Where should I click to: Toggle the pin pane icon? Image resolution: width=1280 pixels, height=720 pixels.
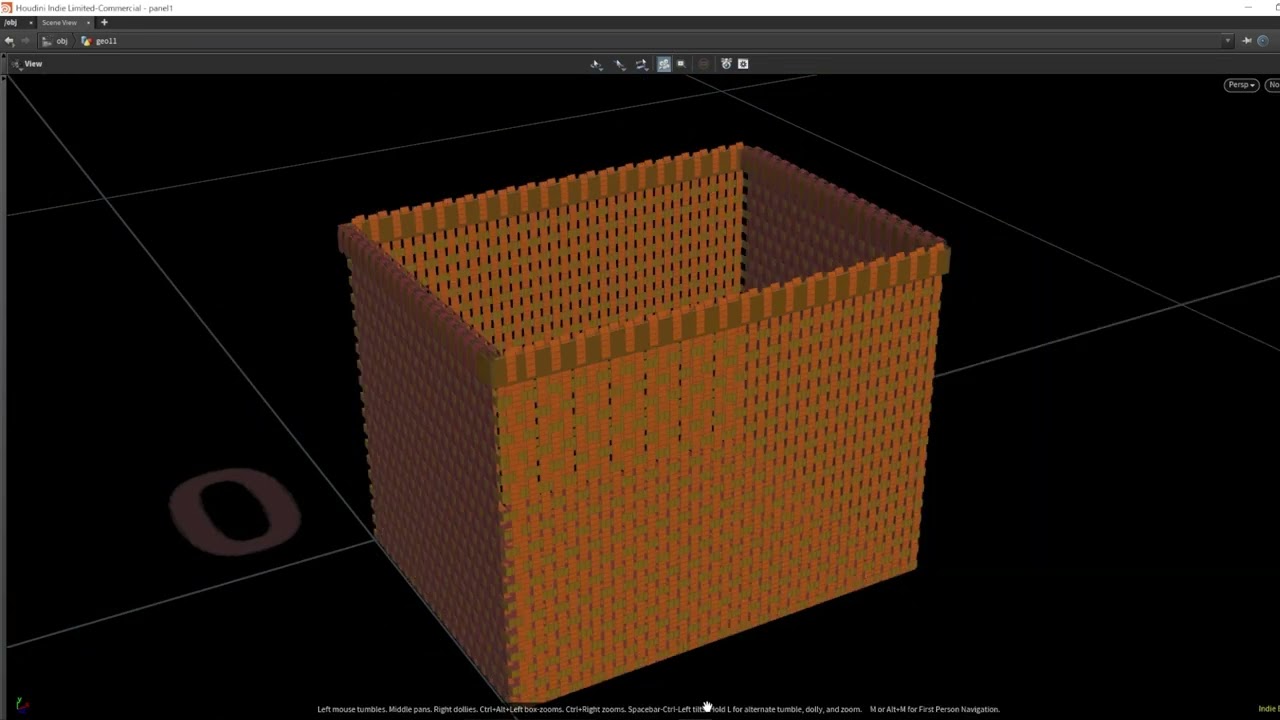(1246, 41)
